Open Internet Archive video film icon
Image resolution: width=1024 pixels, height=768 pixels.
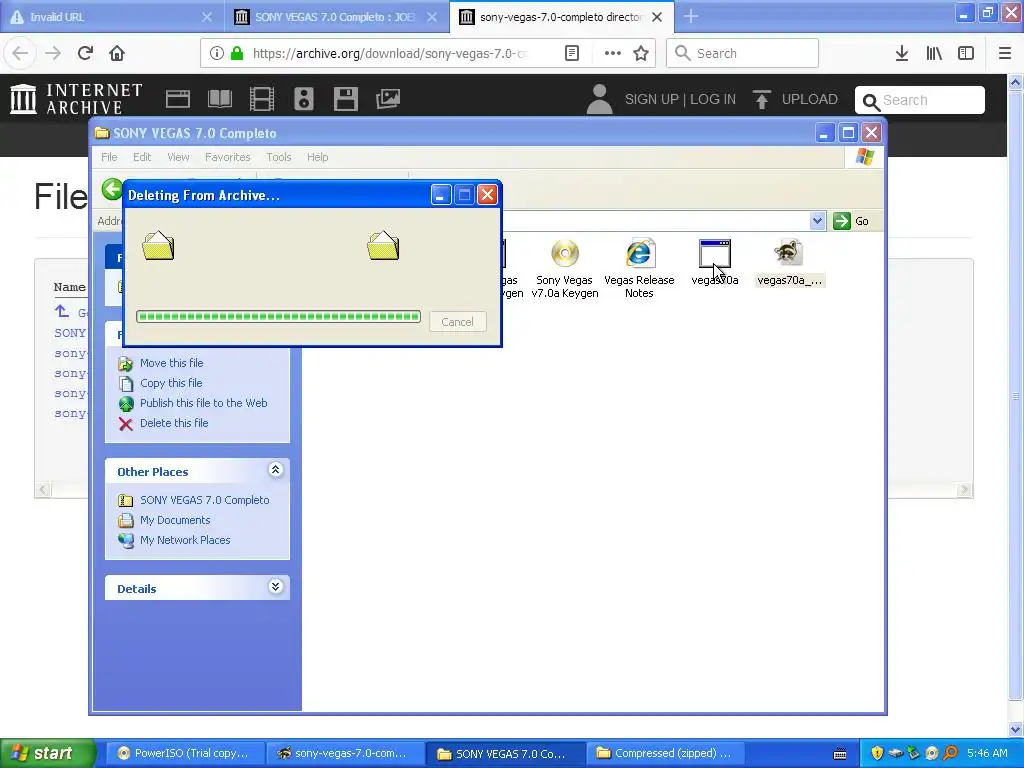(x=262, y=99)
